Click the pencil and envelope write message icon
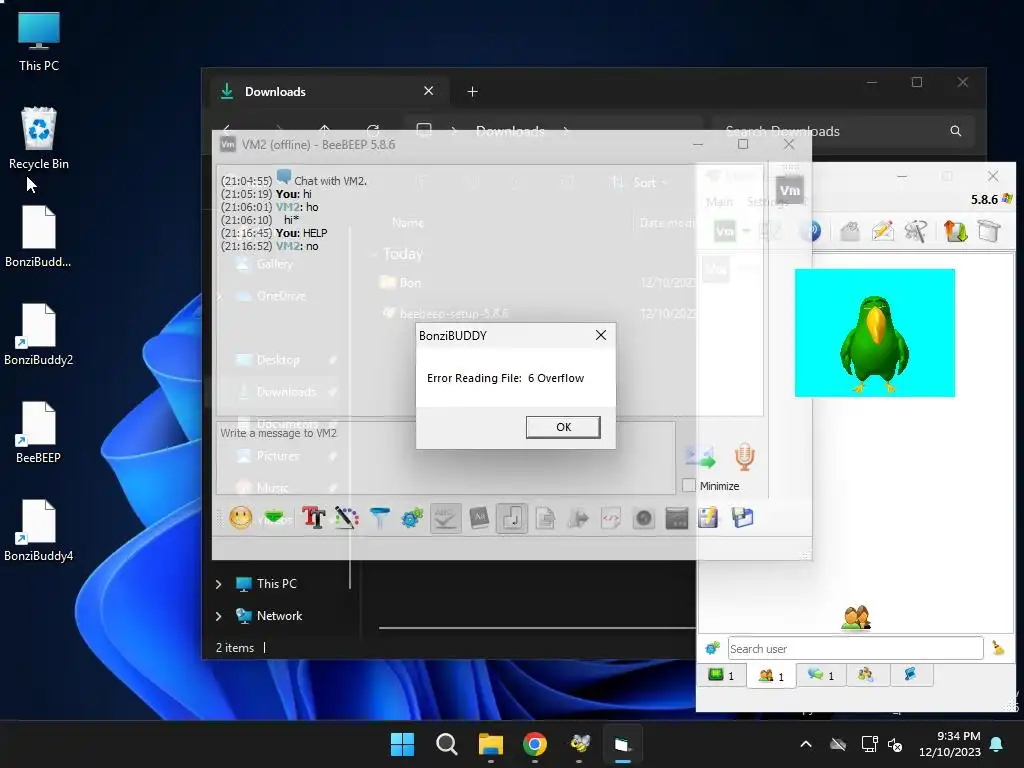 click(882, 231)
